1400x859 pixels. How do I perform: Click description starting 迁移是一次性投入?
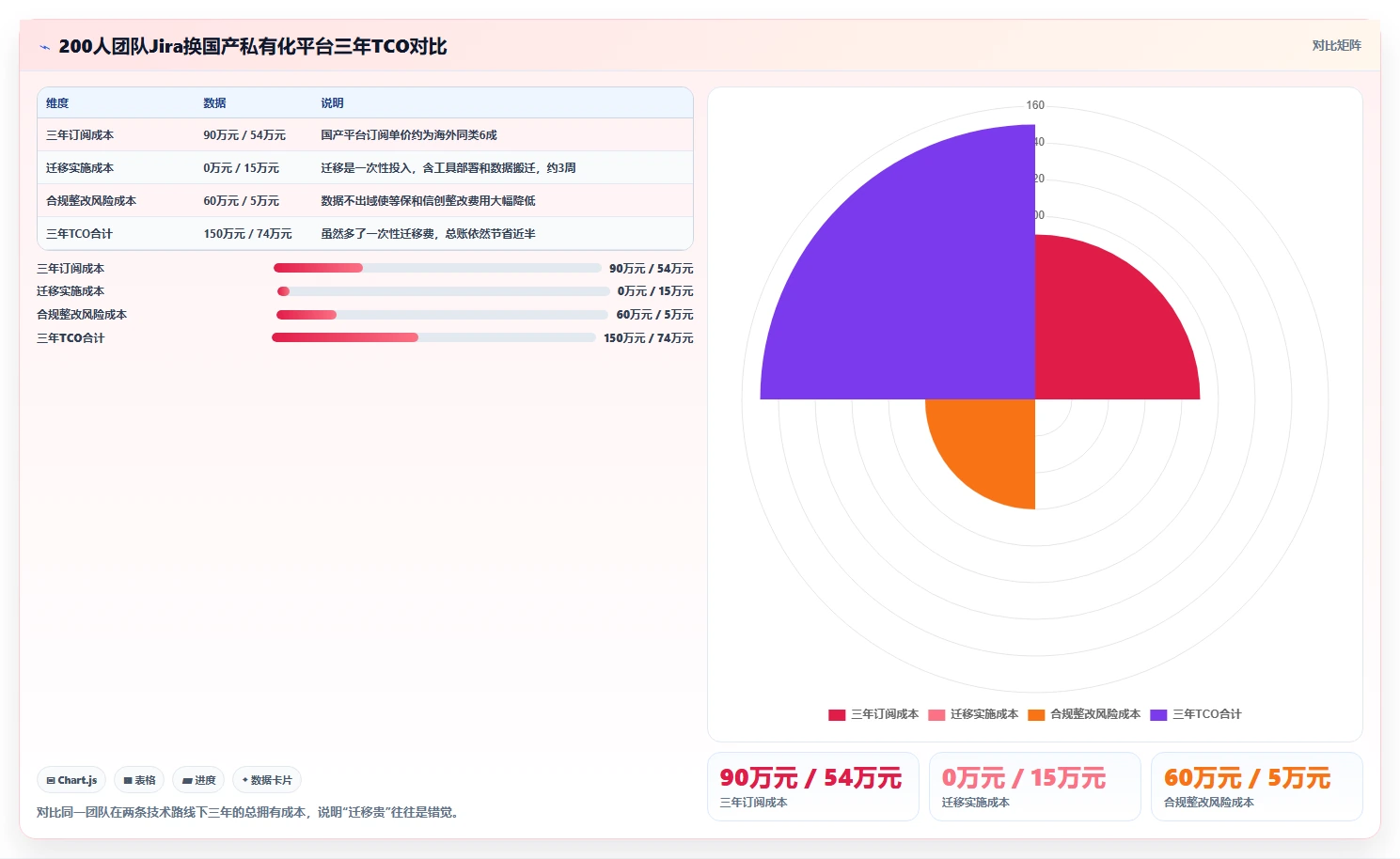coord(448,168)
